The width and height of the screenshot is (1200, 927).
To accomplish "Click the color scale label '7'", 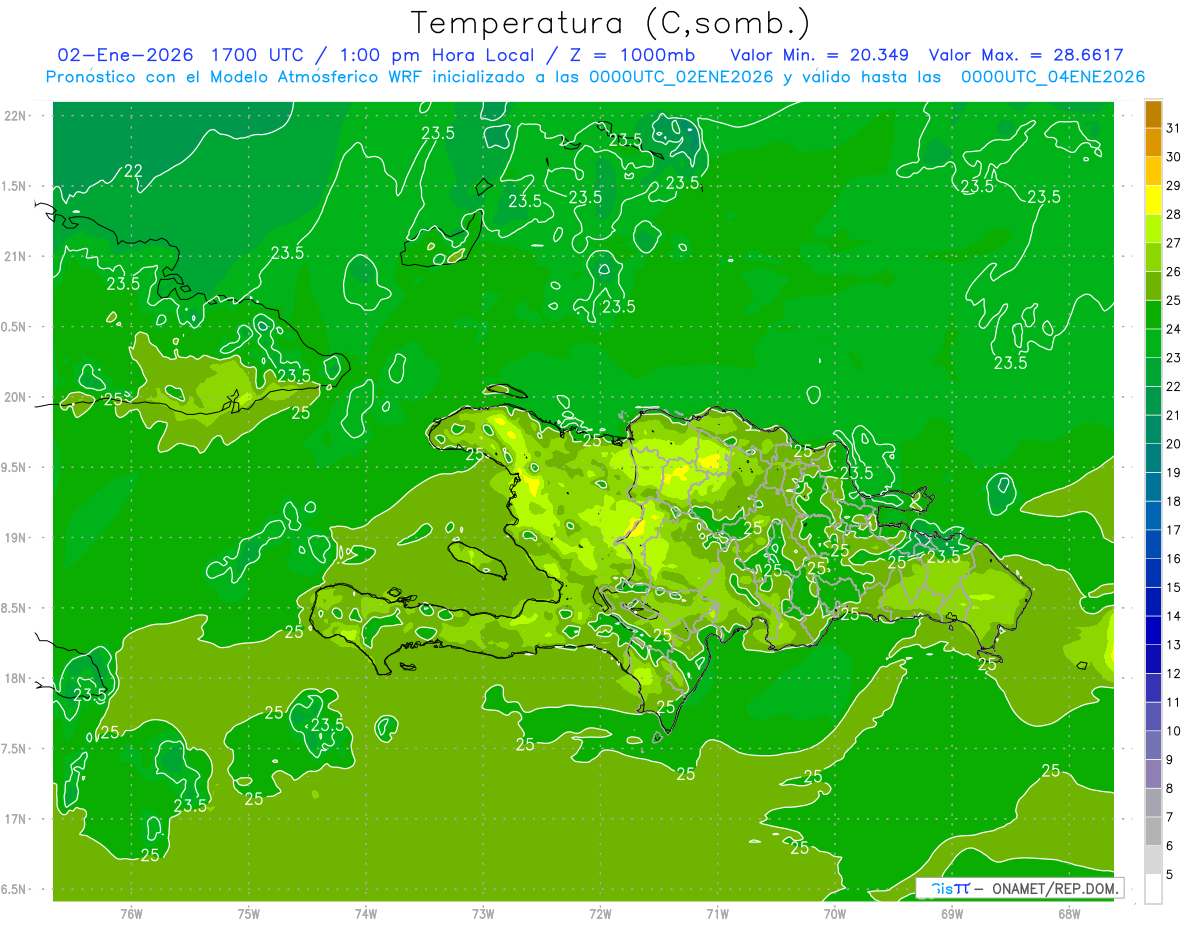I will [1170, 817].
